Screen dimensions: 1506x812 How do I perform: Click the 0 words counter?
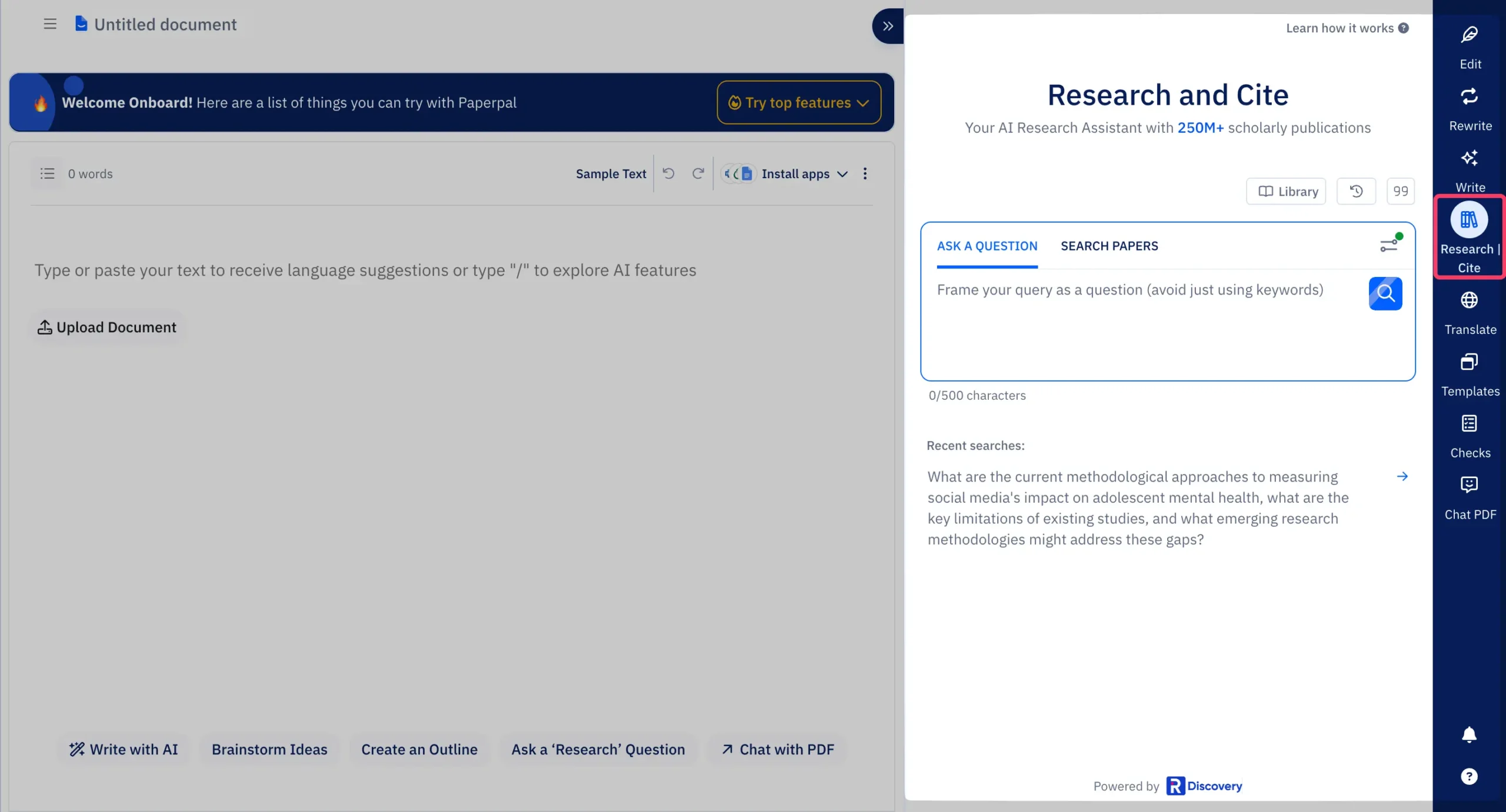point(90,173)
